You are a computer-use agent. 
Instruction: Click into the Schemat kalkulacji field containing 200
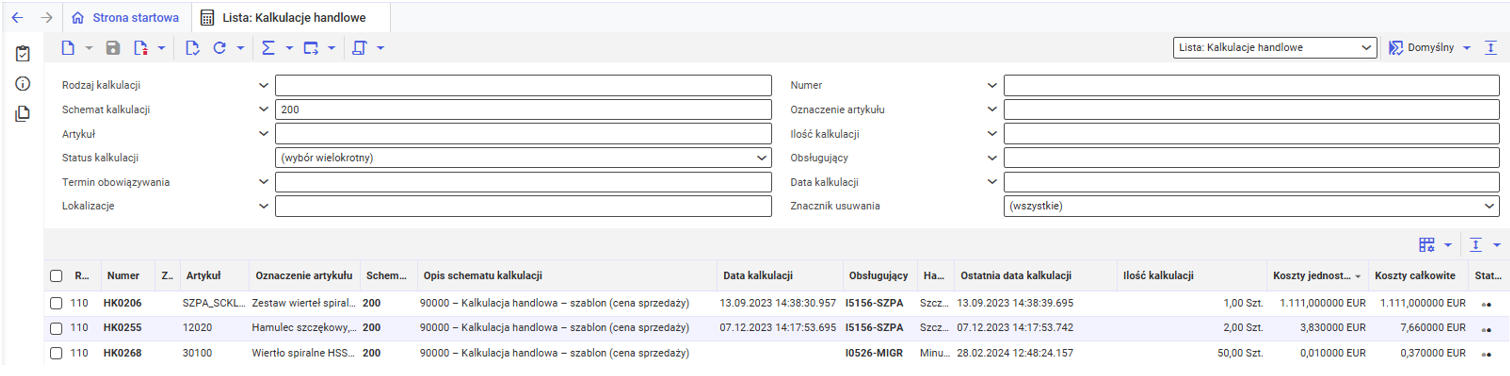click(523, 109)
